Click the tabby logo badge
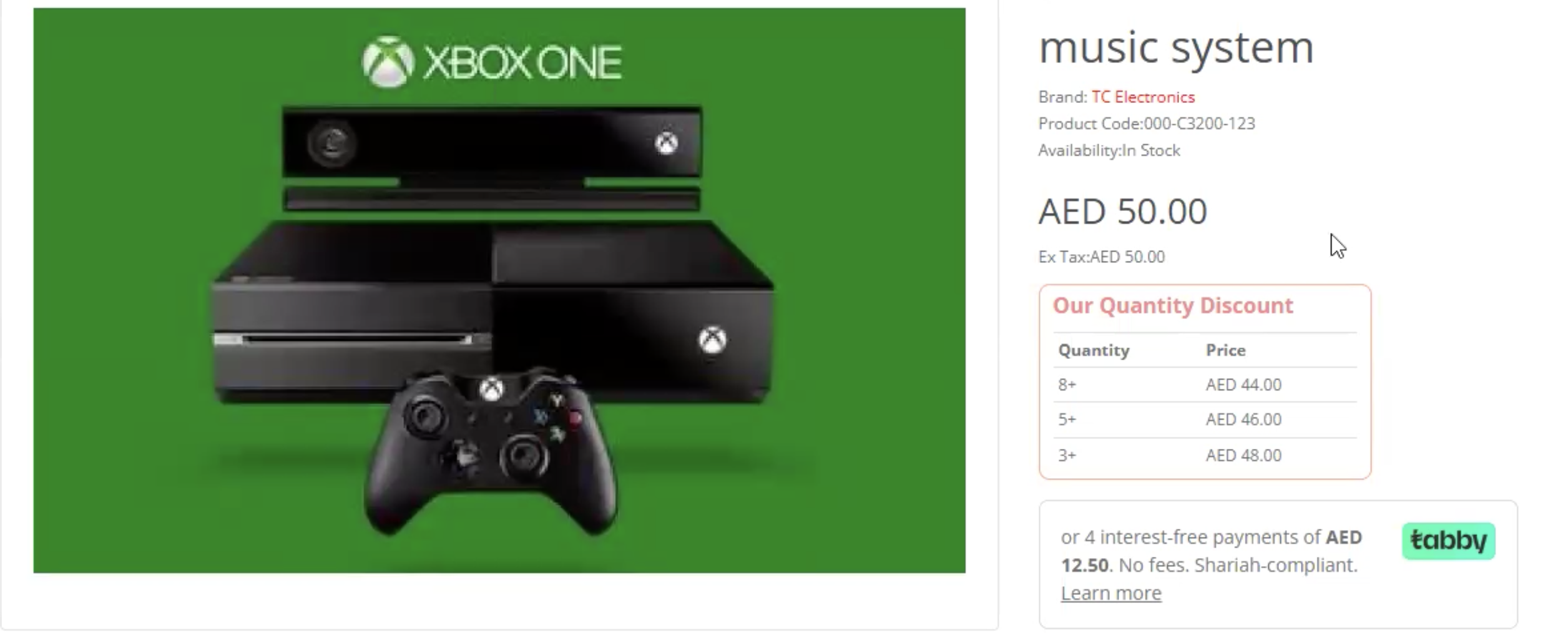1568x633 pixels. (1448, 541)
